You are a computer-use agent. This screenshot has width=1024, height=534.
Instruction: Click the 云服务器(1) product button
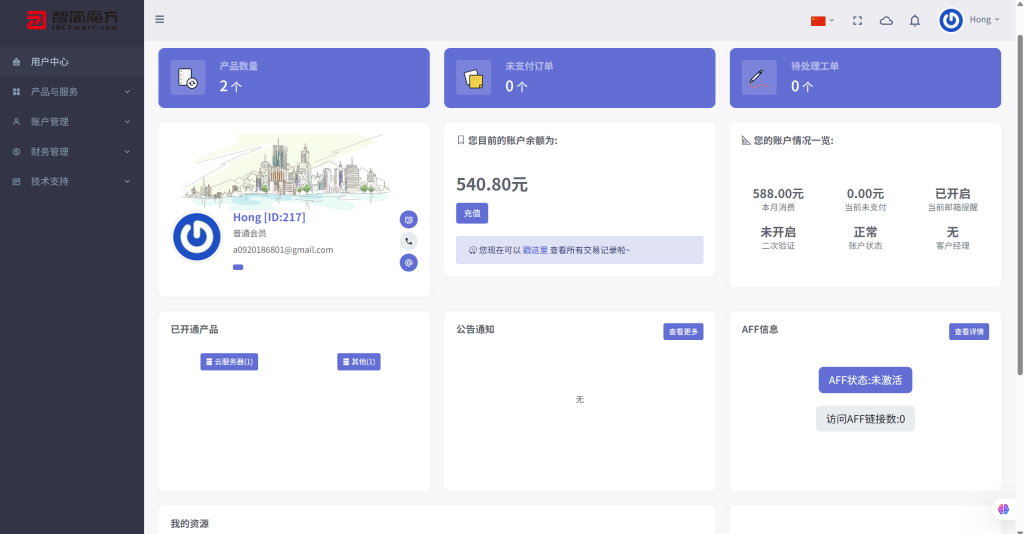tap(229, 362)
